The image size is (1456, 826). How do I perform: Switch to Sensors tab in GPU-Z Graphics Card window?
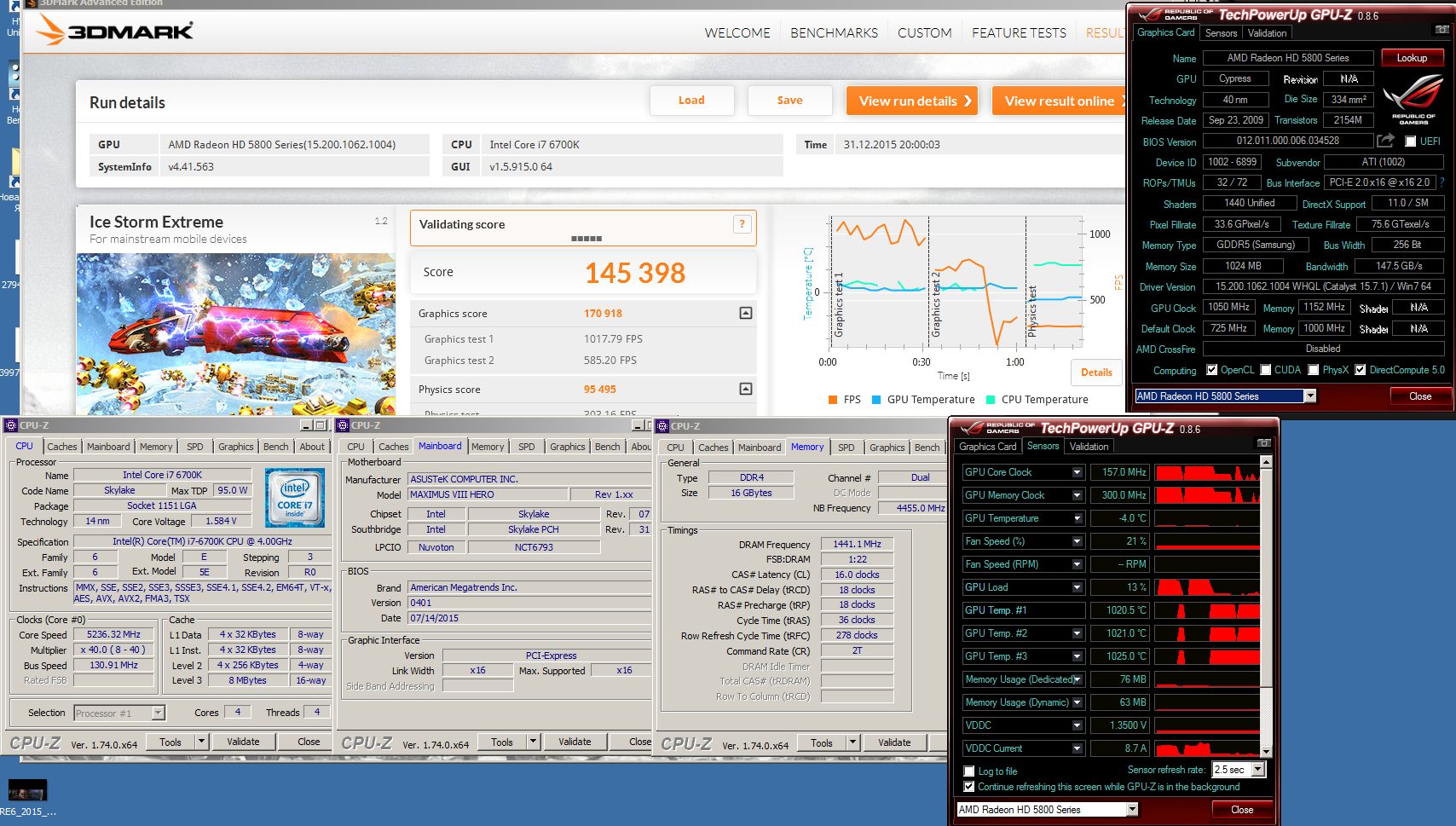coord(1221,33)
